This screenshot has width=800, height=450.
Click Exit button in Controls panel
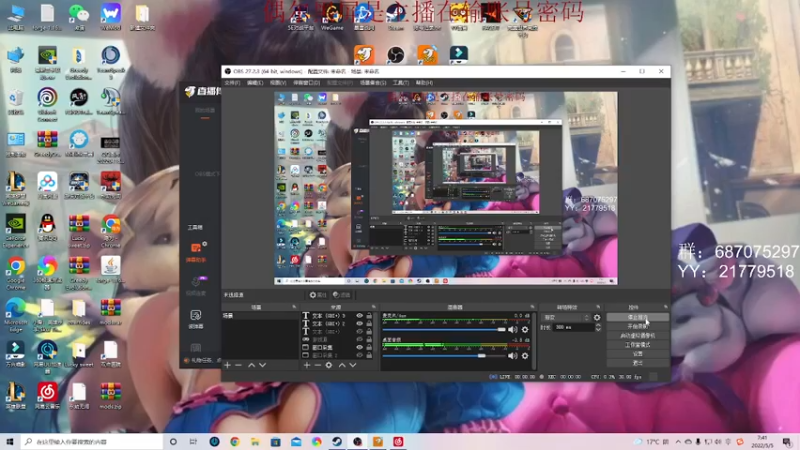637,363
